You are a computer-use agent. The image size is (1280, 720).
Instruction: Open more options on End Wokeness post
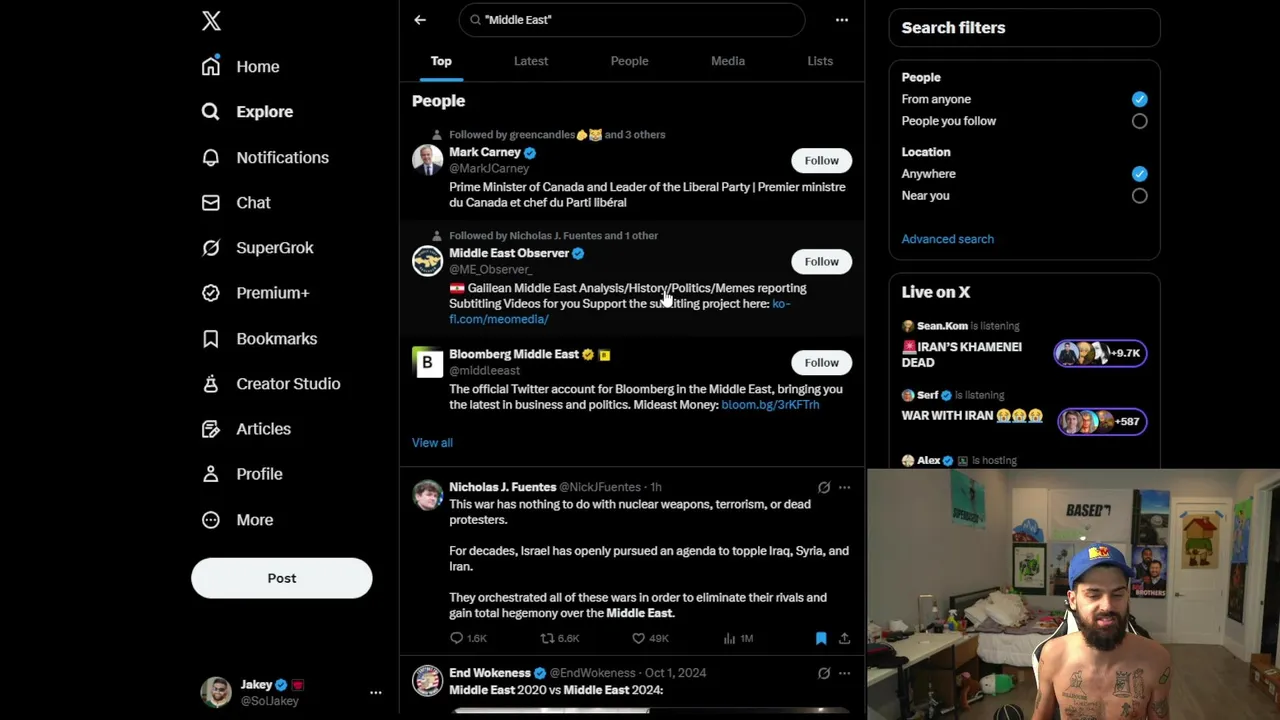[844, 673]
